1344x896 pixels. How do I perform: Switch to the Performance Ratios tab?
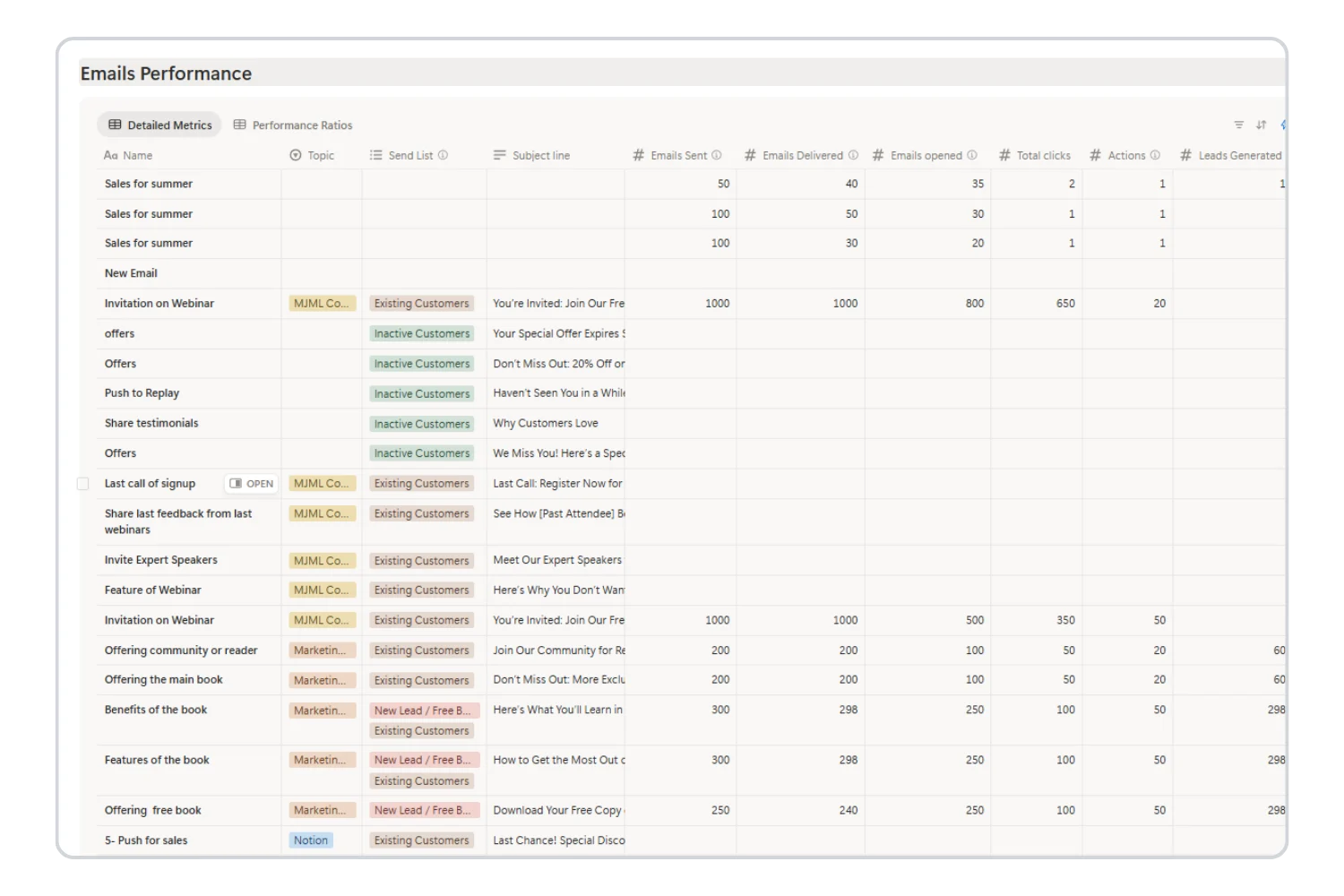[x=293, y=125]
